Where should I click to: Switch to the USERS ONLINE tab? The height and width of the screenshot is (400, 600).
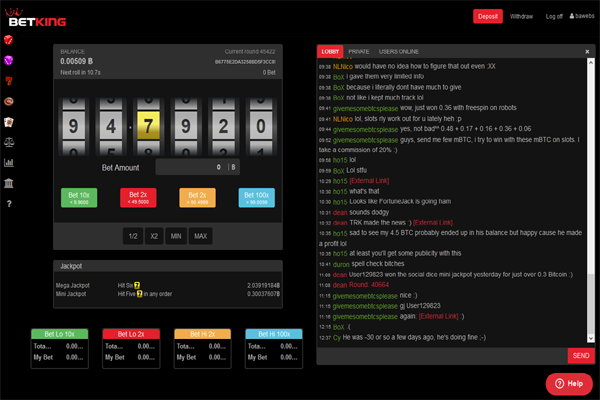(x=398, y=52)
